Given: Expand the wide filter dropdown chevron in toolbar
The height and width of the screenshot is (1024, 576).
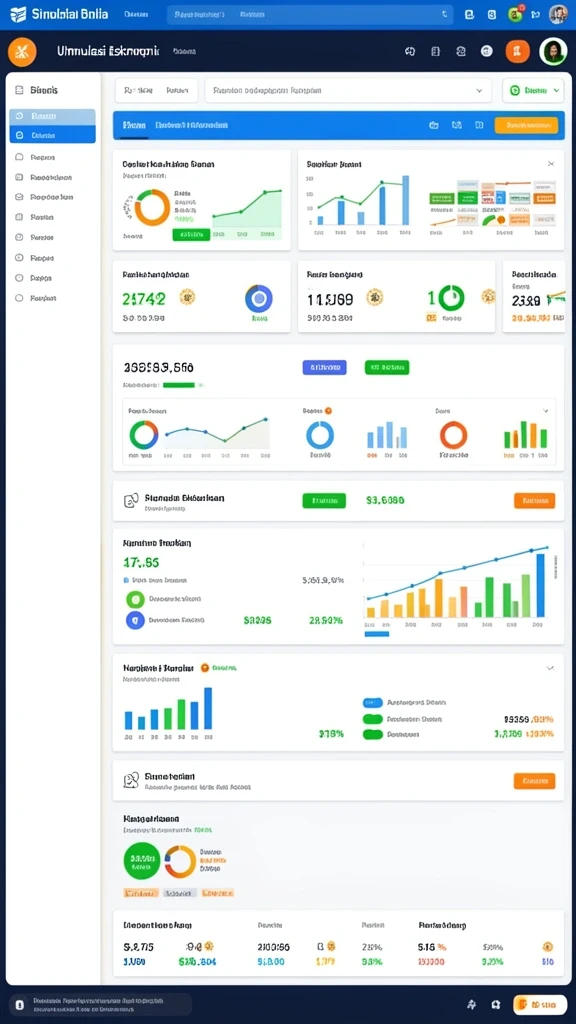Looking at the screenshot, I should pos(479,91).
